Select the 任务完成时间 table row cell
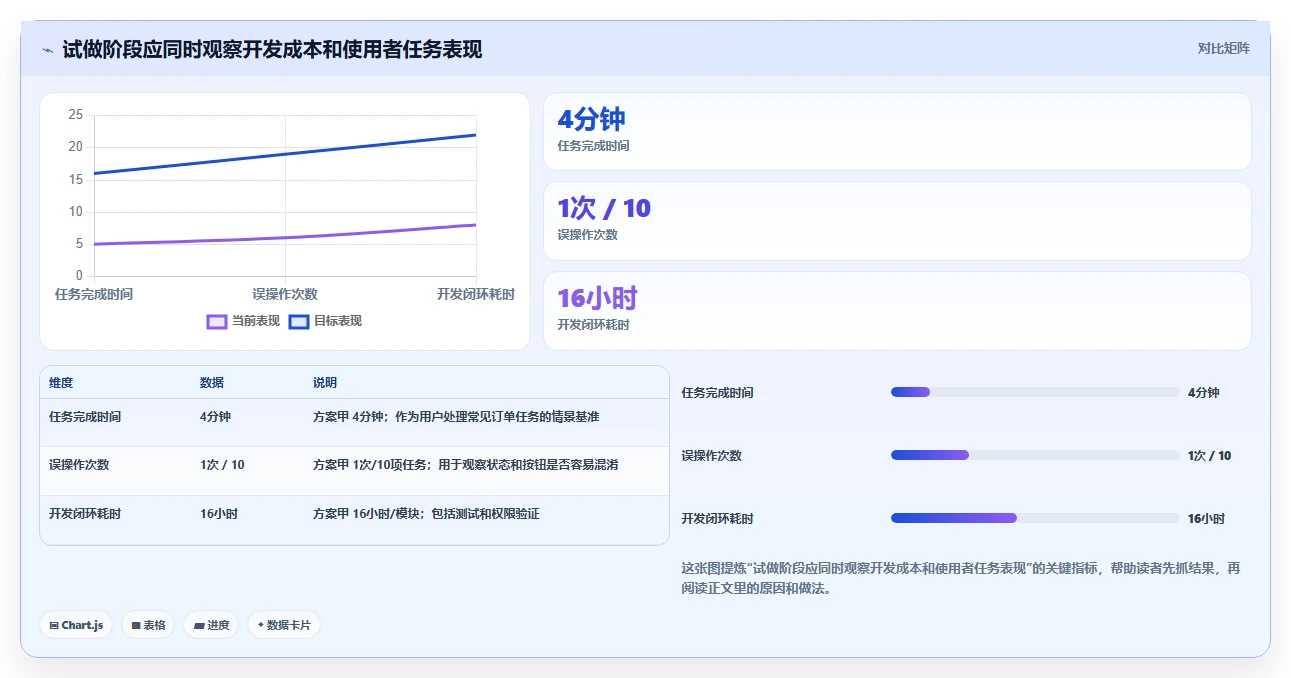This screenshot has height=678, width=1291. [85, 417]
